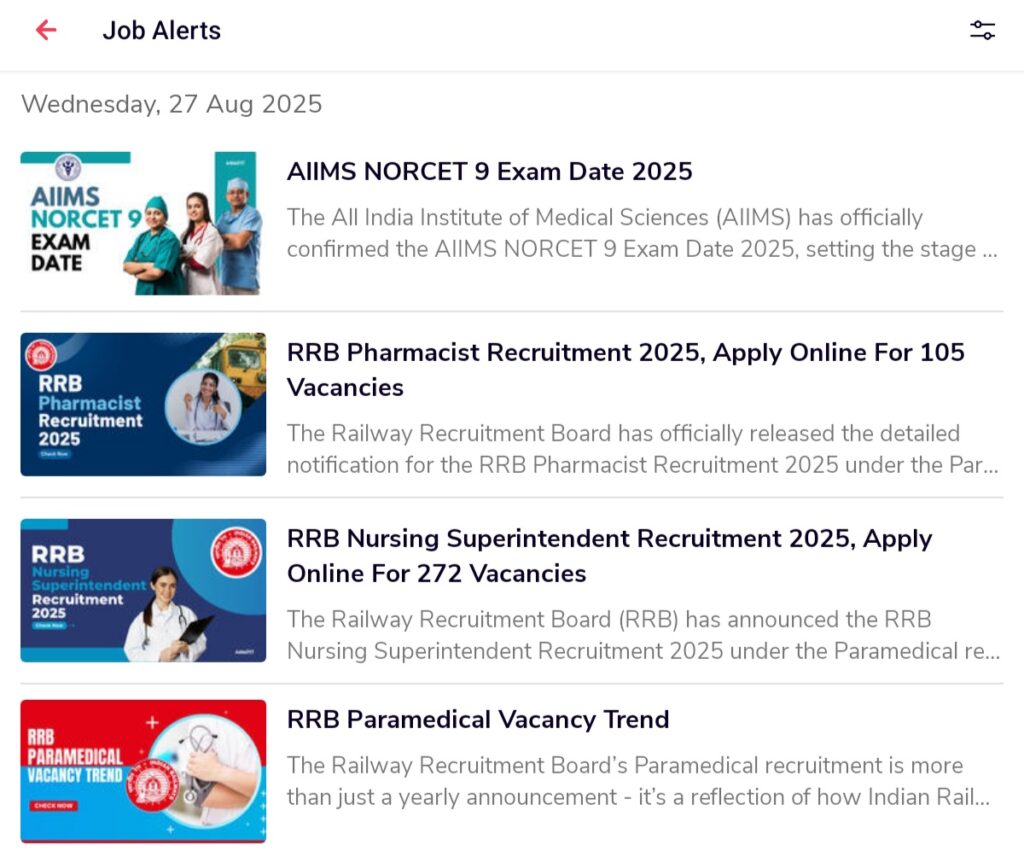Screen dimensions: 1024x857
Task: Open the RRB Paramedical Vacancy Trend article
Action: click(478, 719)
